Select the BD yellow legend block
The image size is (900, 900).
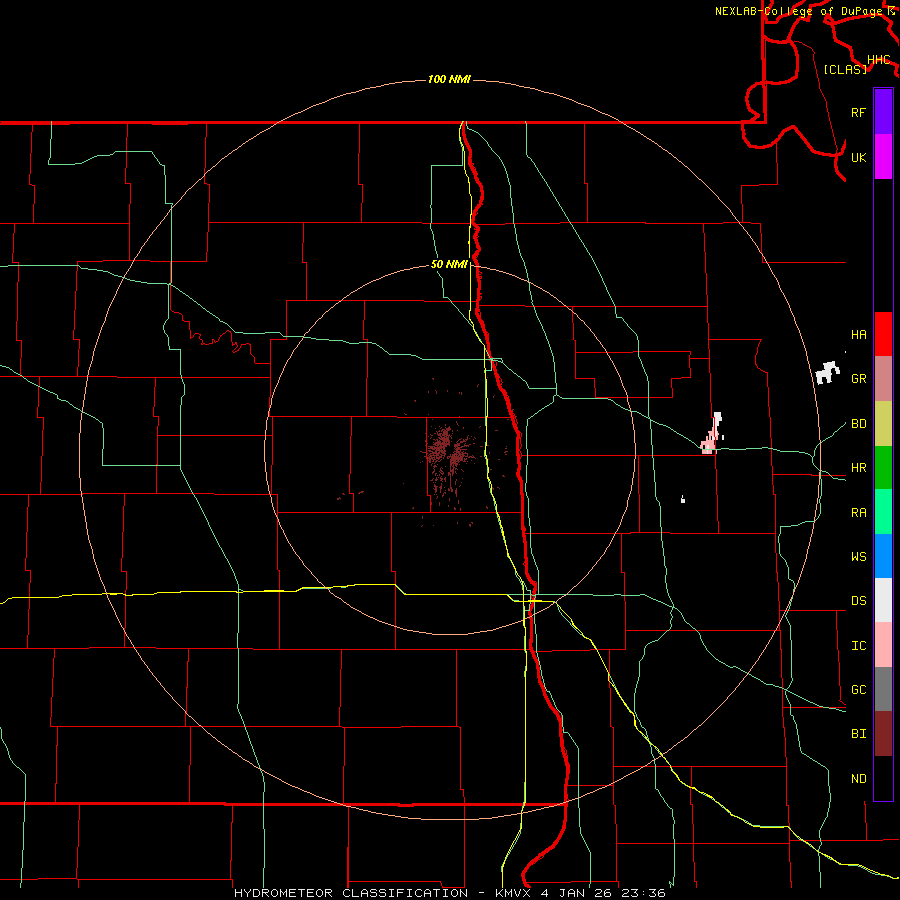(883, 424)
